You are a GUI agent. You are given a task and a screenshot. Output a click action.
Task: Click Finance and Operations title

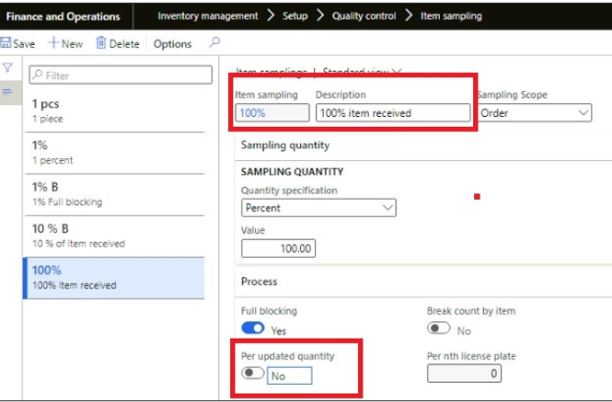point(63,16)
